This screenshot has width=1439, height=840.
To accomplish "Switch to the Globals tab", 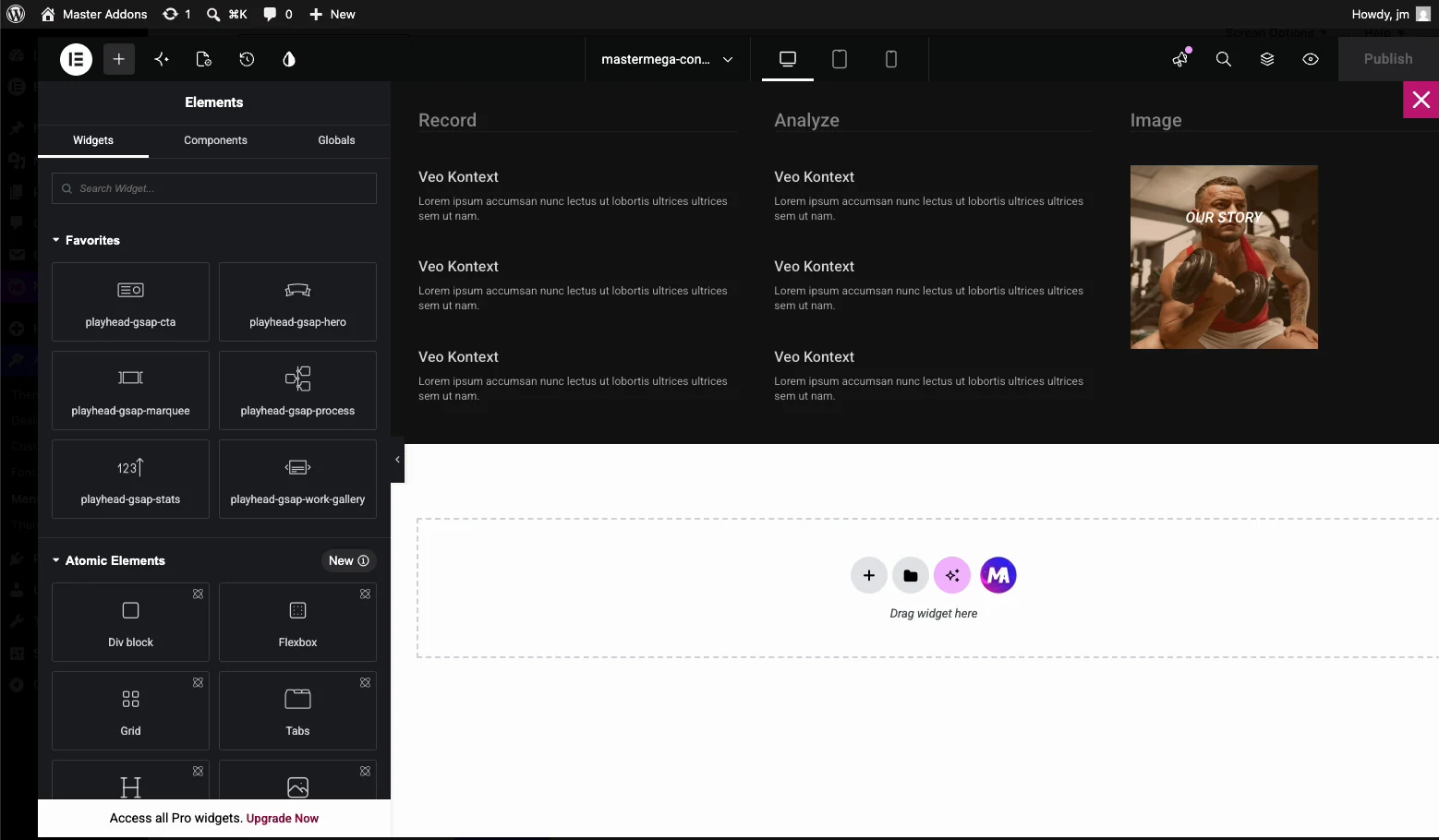I will coord(336,140).
